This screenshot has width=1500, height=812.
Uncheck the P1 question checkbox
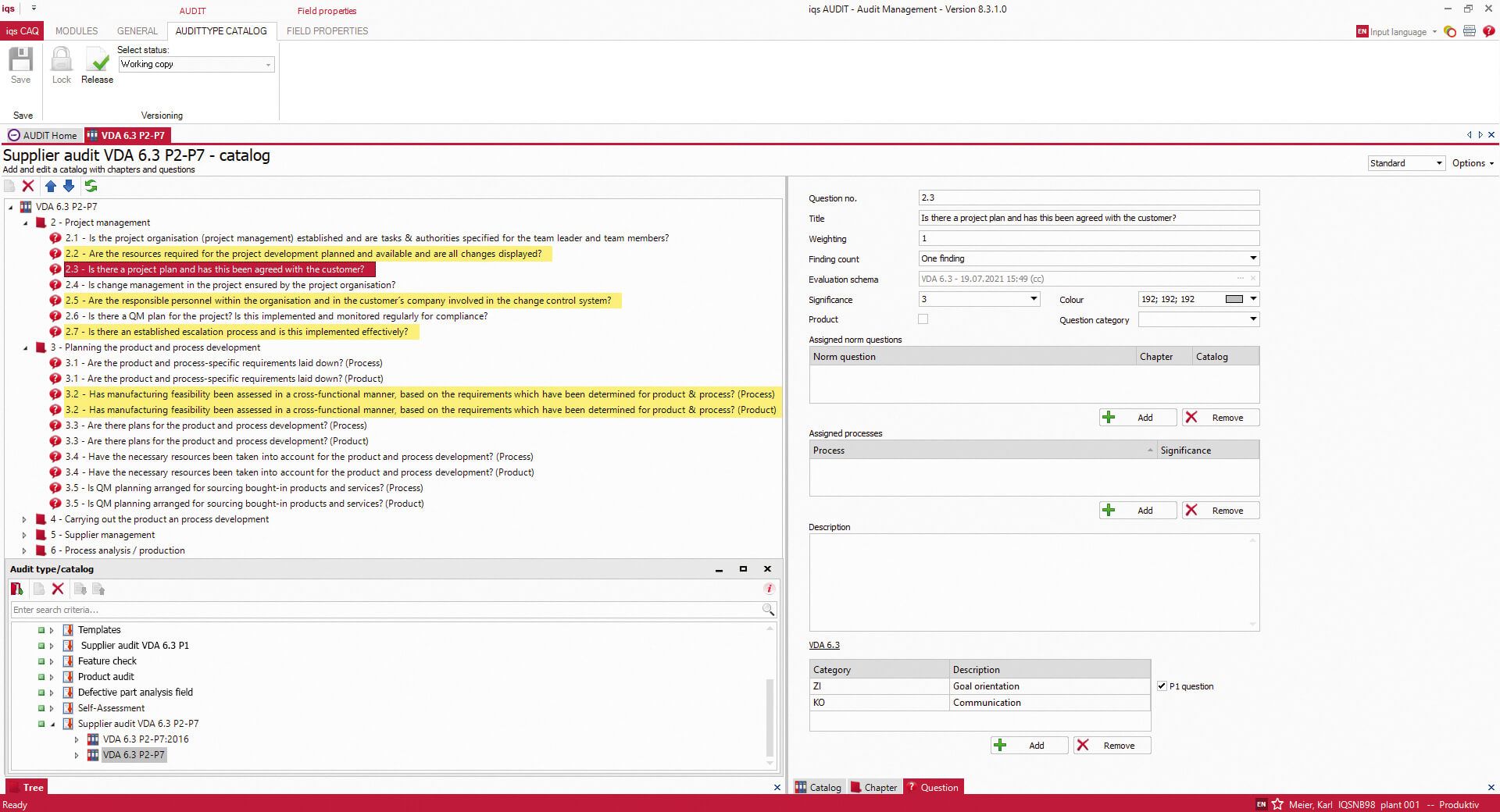1162,686
